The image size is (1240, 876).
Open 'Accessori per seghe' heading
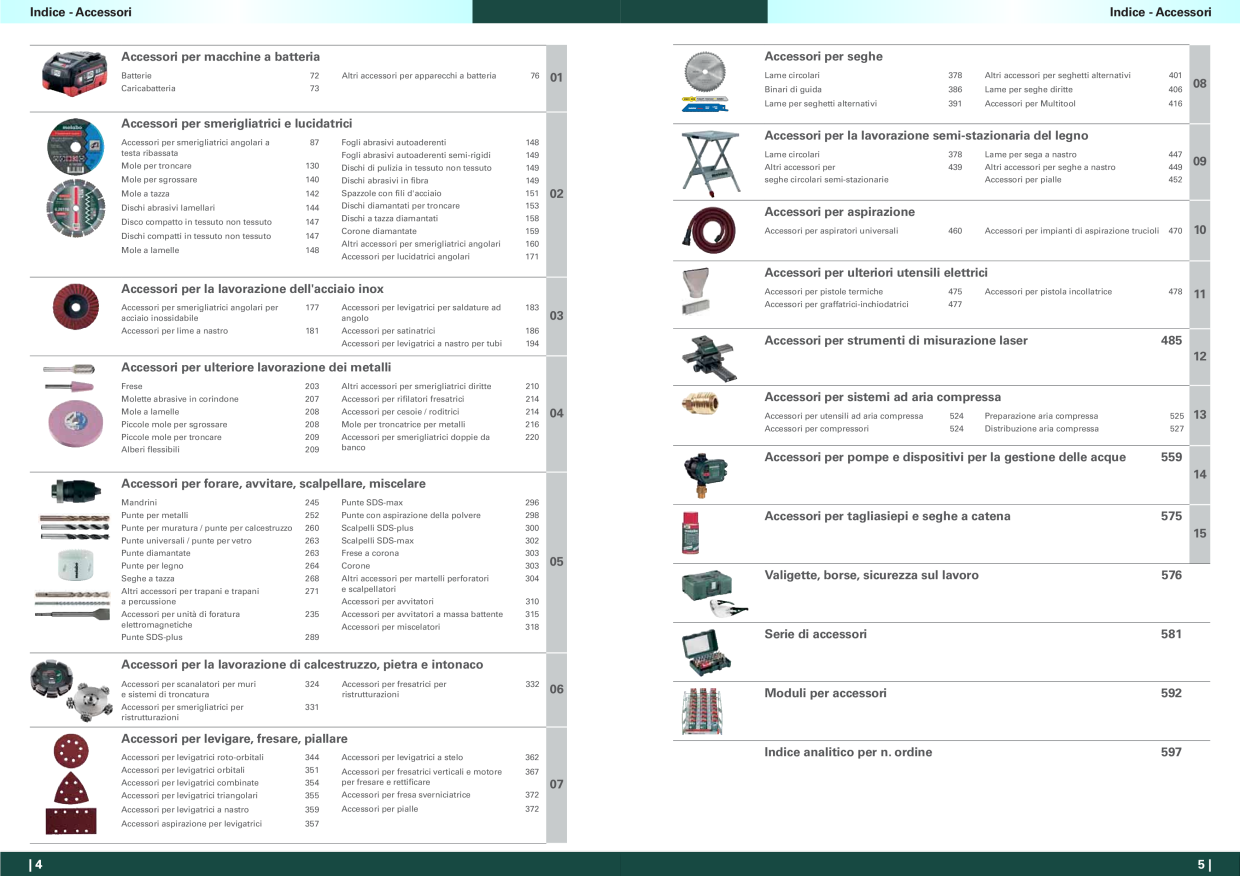point(823,57)
